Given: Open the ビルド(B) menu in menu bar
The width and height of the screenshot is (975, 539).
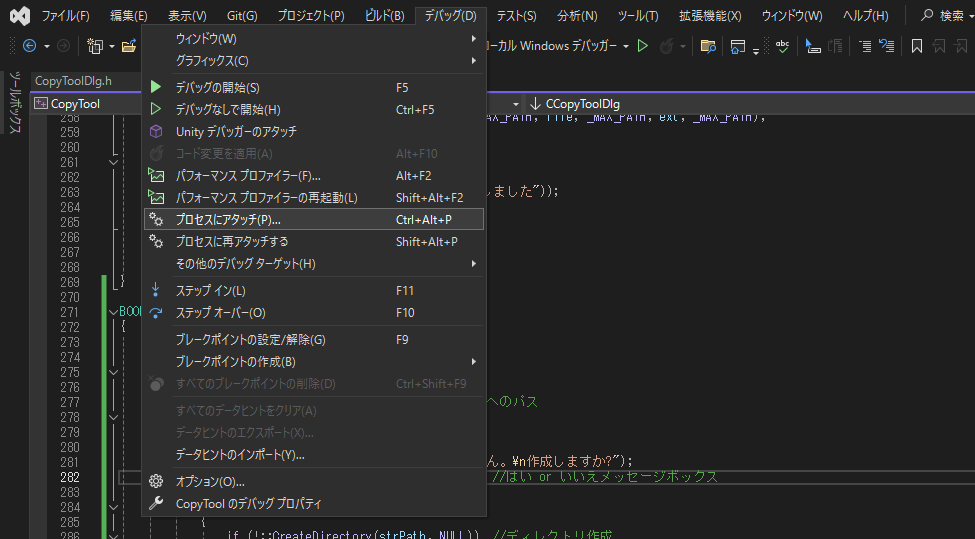Looking at the screenshot, I should point(385,16).
